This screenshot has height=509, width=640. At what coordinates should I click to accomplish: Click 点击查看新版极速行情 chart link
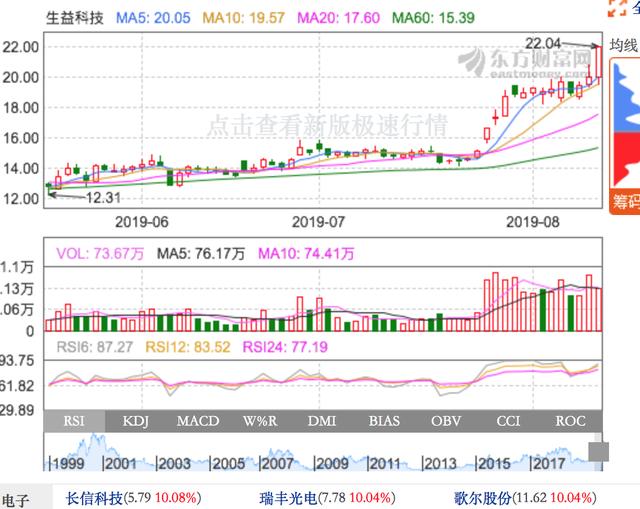pyautogui.click(x=327, y=125)
